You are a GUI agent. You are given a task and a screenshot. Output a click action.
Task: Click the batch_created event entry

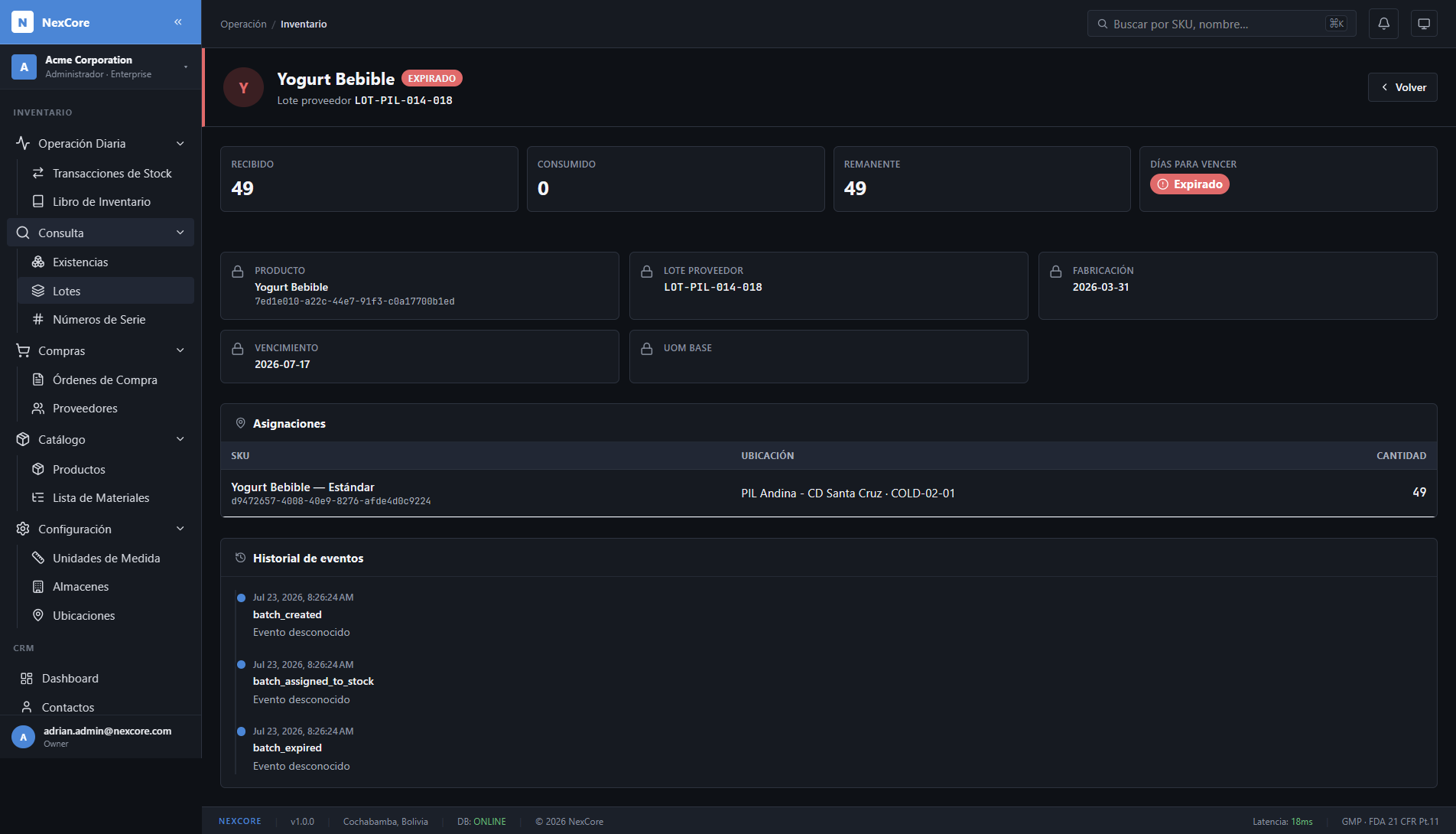288,615
